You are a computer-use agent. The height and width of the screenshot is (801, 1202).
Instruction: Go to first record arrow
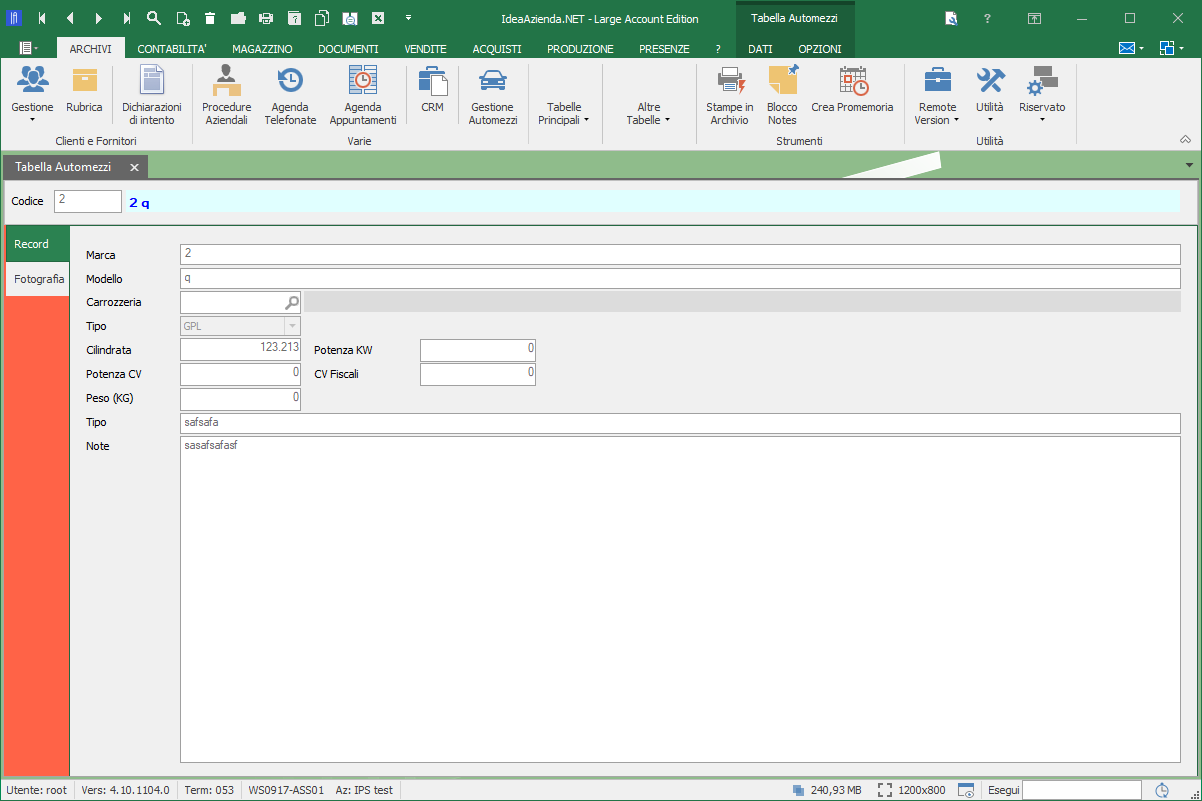tap(41, 18)
